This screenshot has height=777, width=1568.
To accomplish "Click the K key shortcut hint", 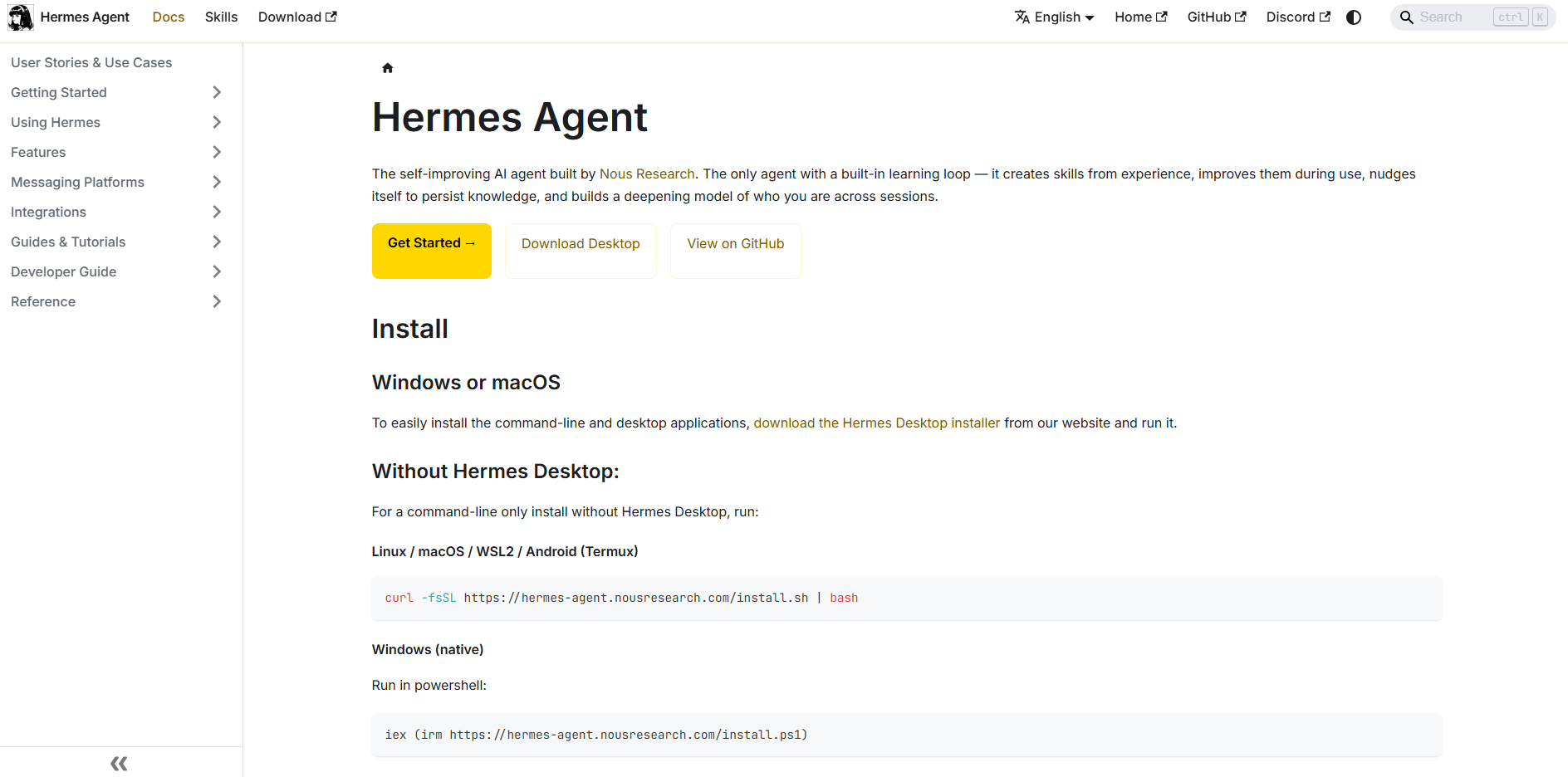I will click(1540, 17).
